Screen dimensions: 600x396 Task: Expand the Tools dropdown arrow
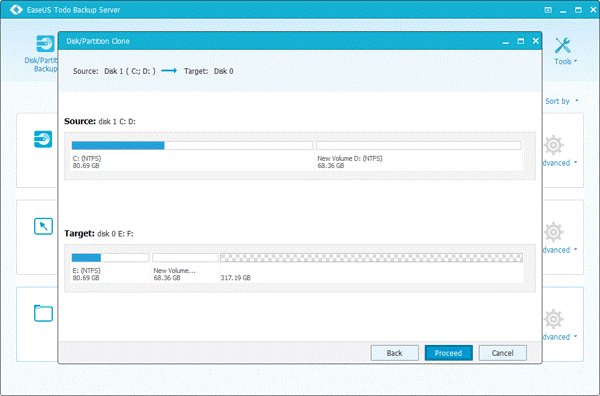coord(576,61)
